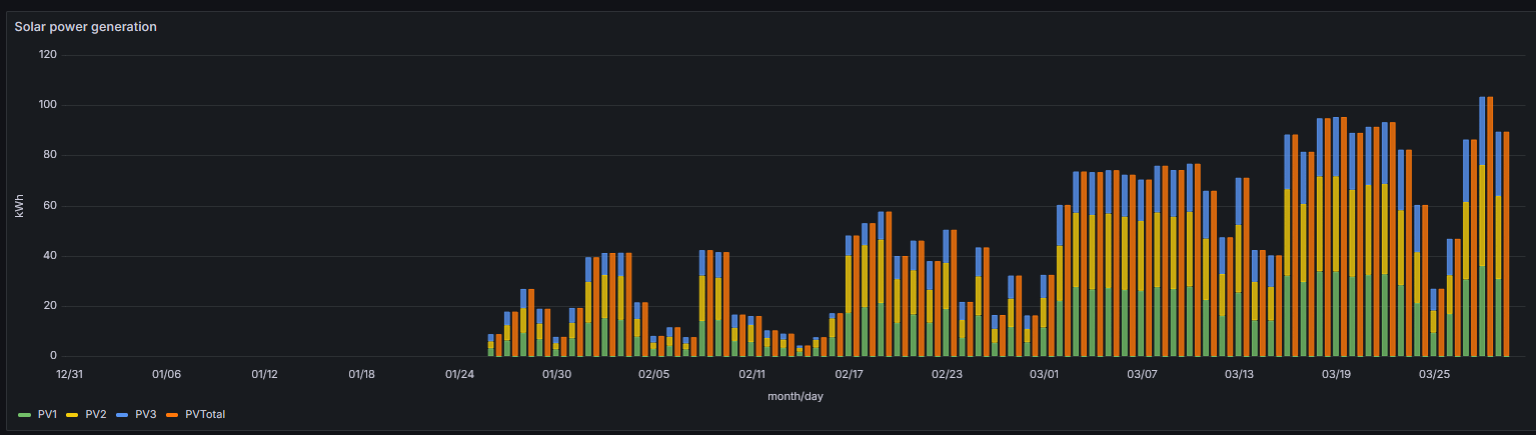Click the 02/05 x-axis date label
Screen dimensions: 1536x435
pyautogui.click(x=654, y=374)
